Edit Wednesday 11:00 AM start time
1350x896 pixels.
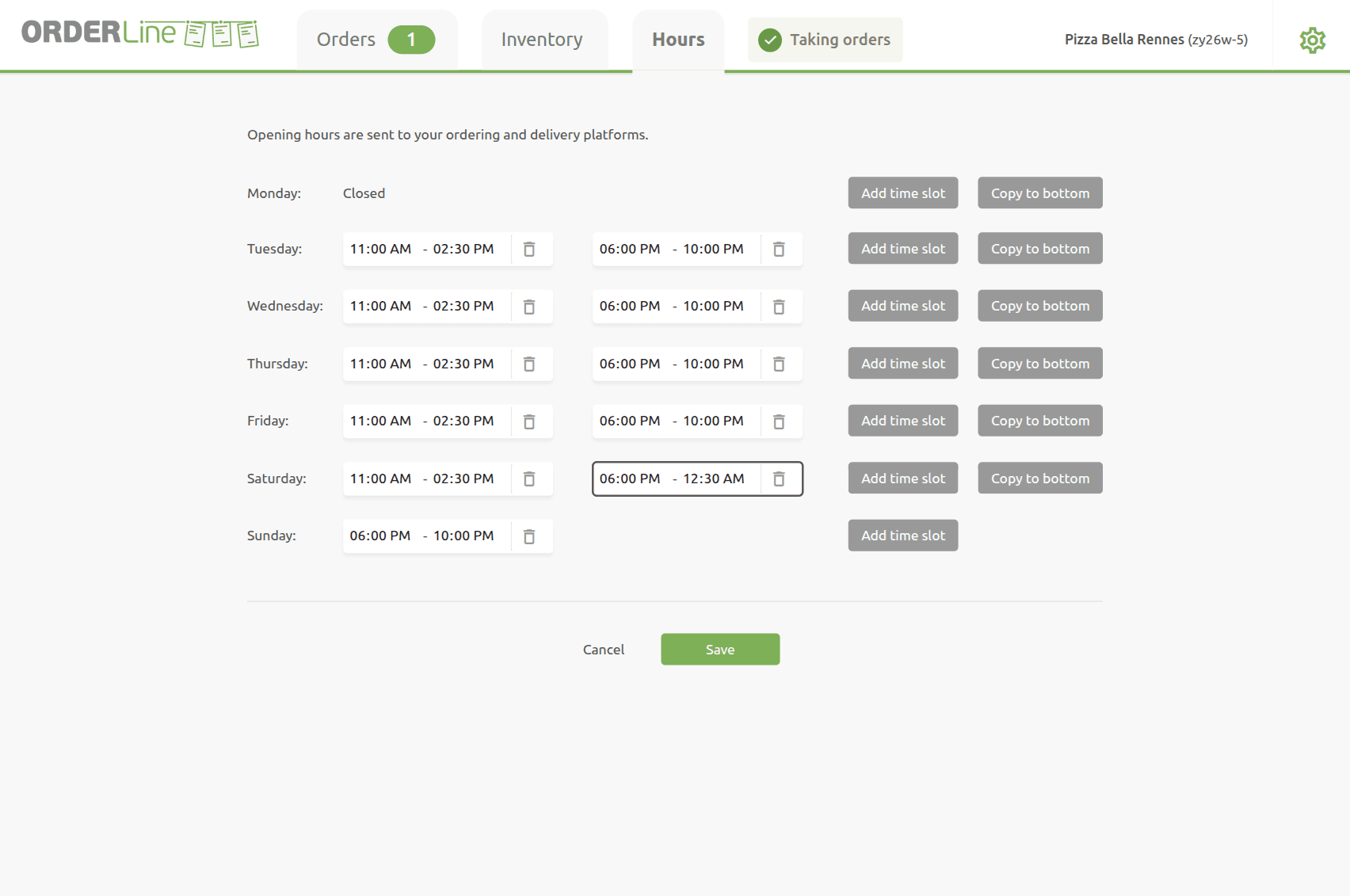(381, 306)
